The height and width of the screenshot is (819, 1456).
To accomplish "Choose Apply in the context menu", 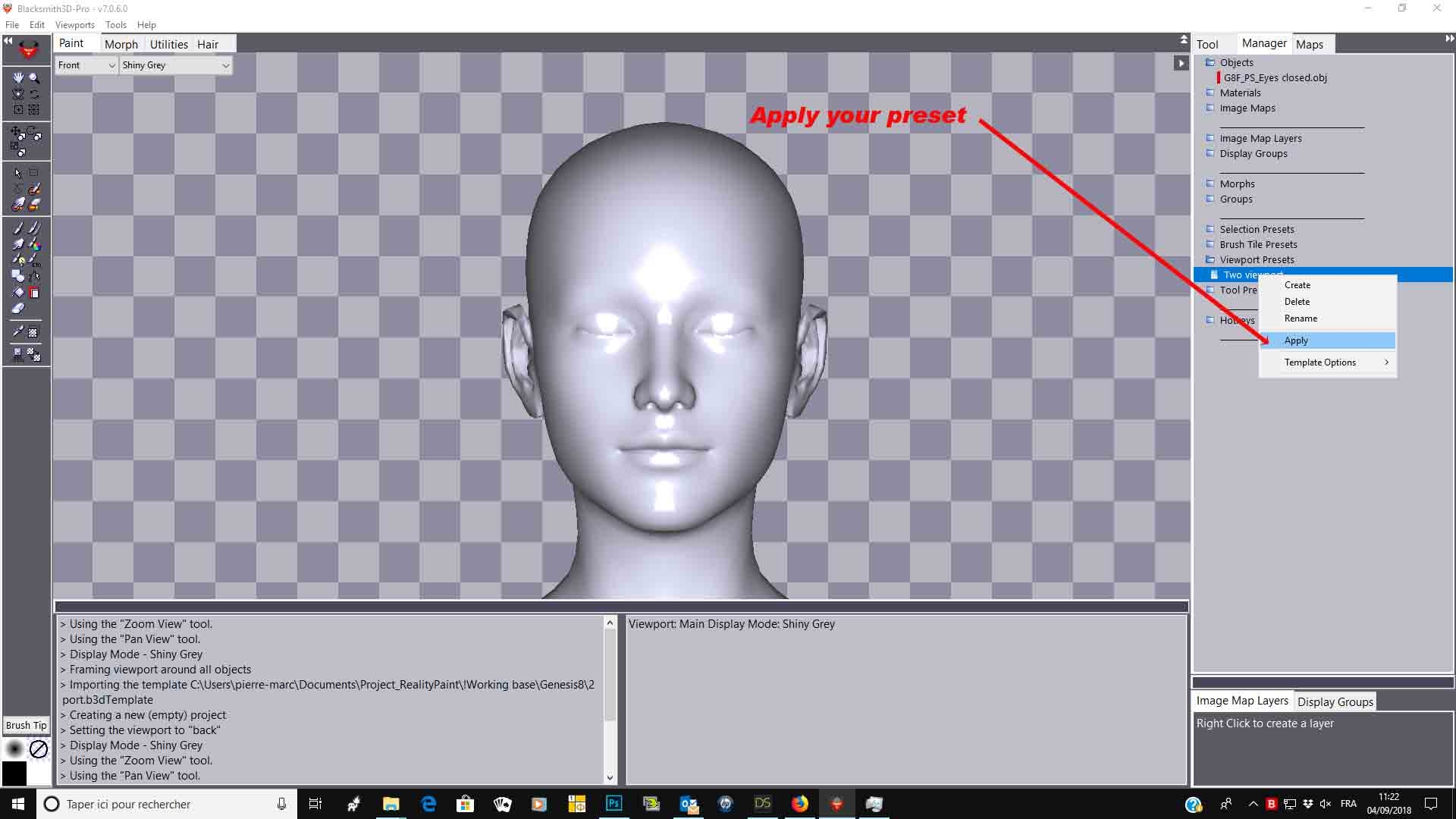I will [1328, 340].
